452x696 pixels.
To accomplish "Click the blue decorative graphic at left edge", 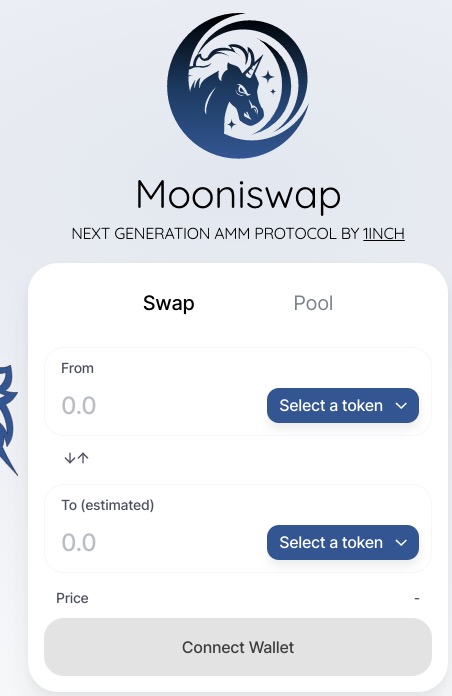I will tap(8, 420).
